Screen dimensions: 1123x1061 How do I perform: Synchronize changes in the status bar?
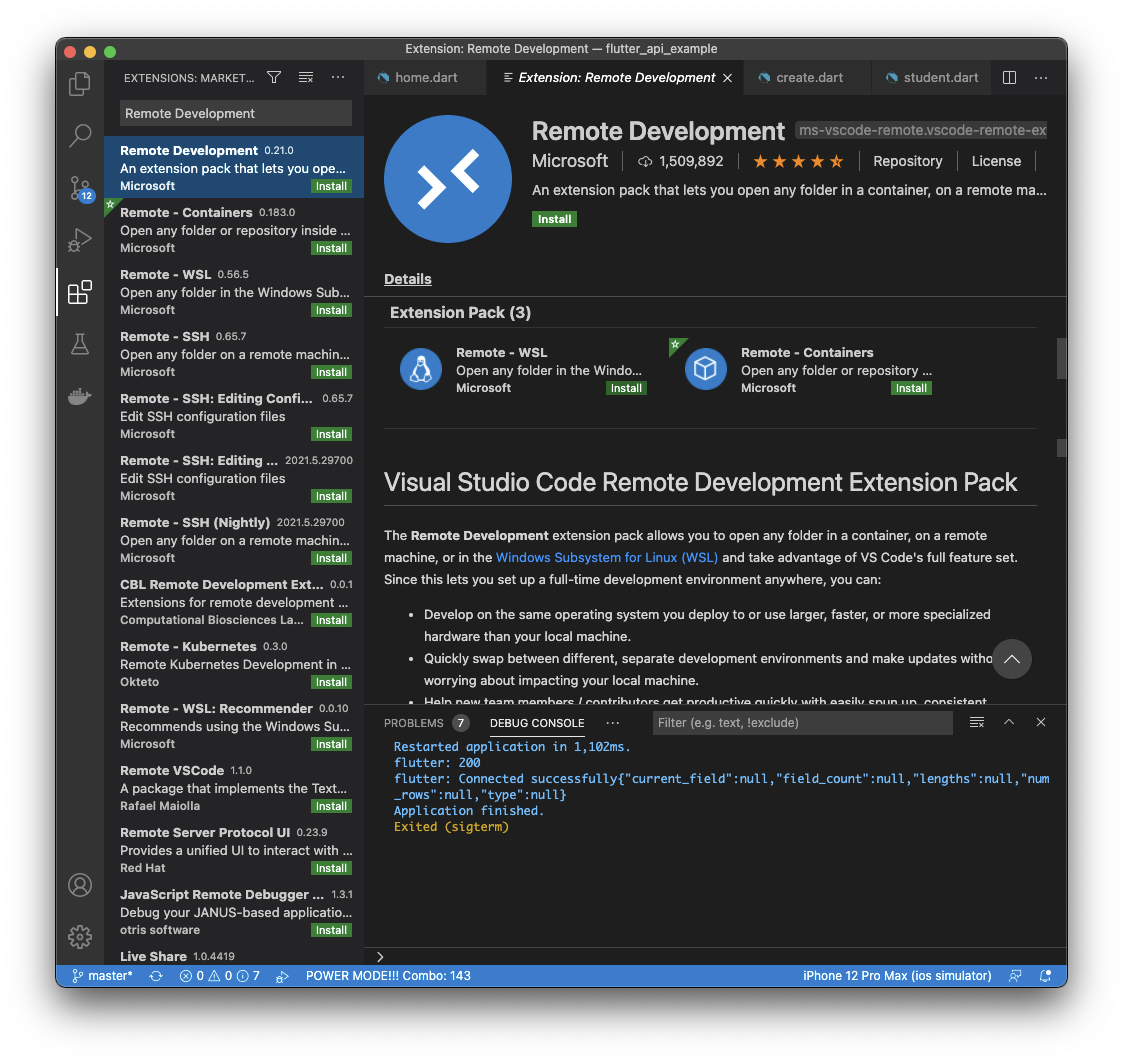click(155, 976)
